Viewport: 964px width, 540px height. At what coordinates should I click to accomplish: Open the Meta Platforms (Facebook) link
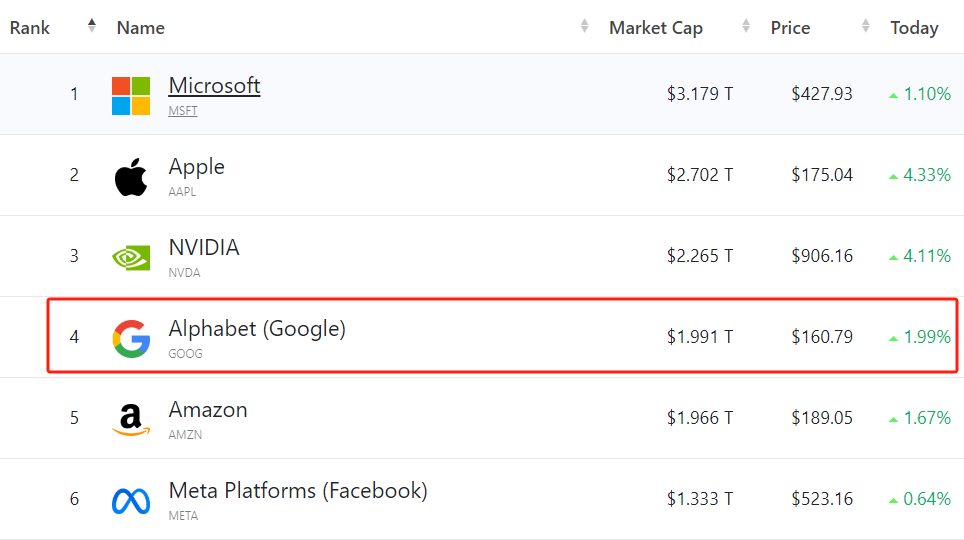pos(298,491)
